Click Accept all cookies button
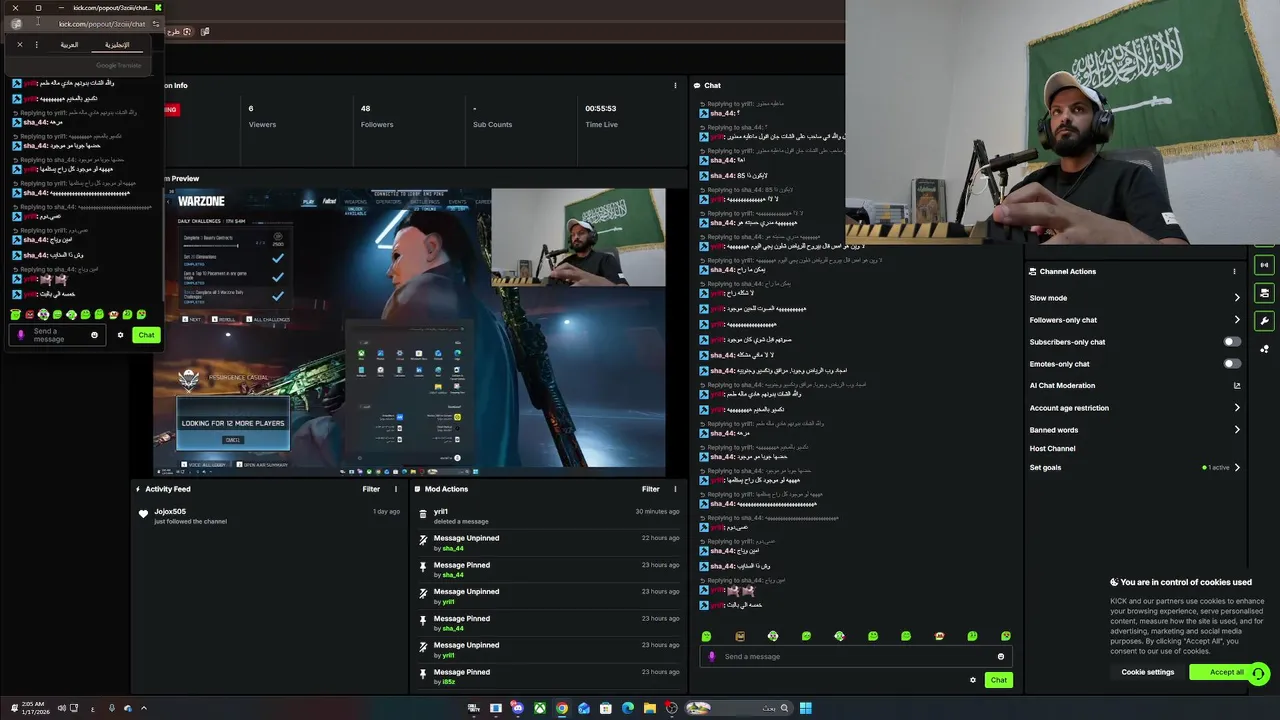Screen dimensions: 1280x720 coord(1227,672)
